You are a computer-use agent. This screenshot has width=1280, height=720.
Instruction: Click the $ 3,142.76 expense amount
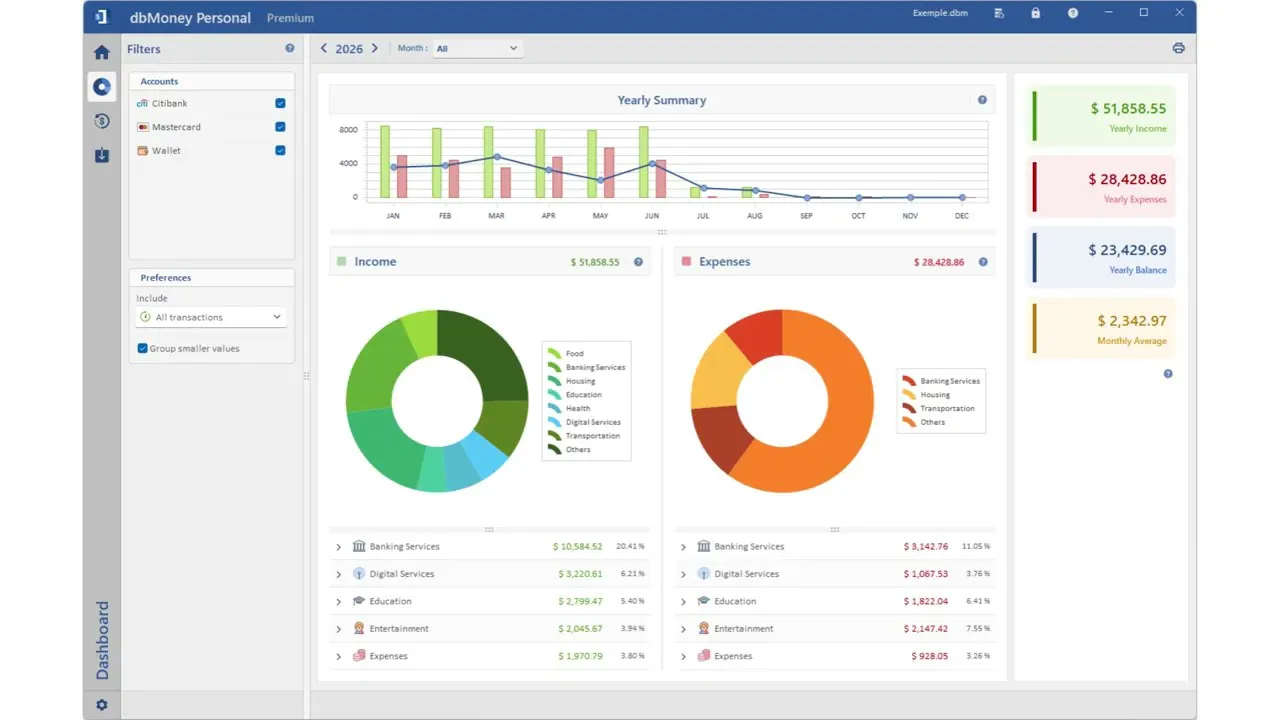click(x=925, y=547)
